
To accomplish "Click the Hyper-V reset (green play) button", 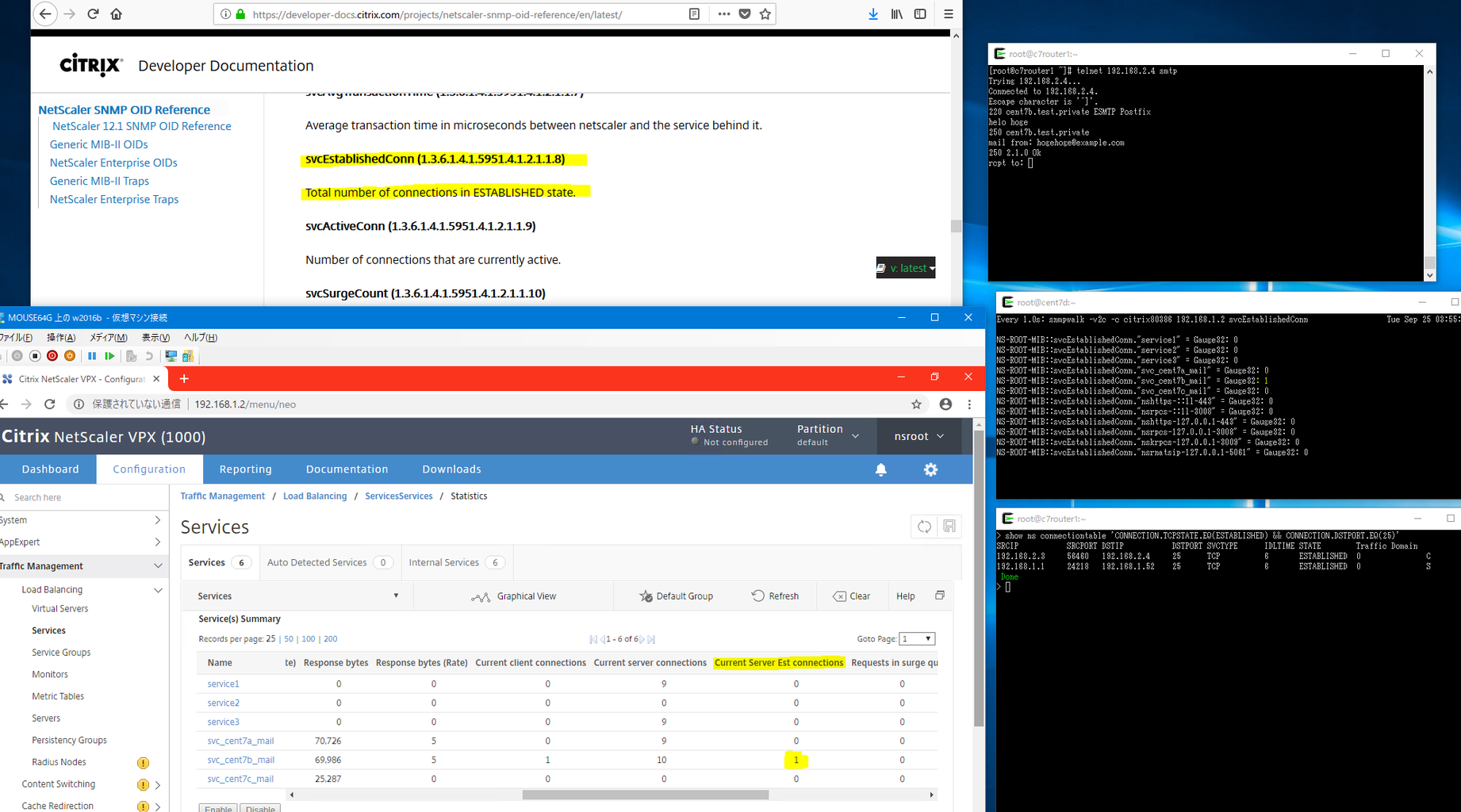I will pos(109,356).
